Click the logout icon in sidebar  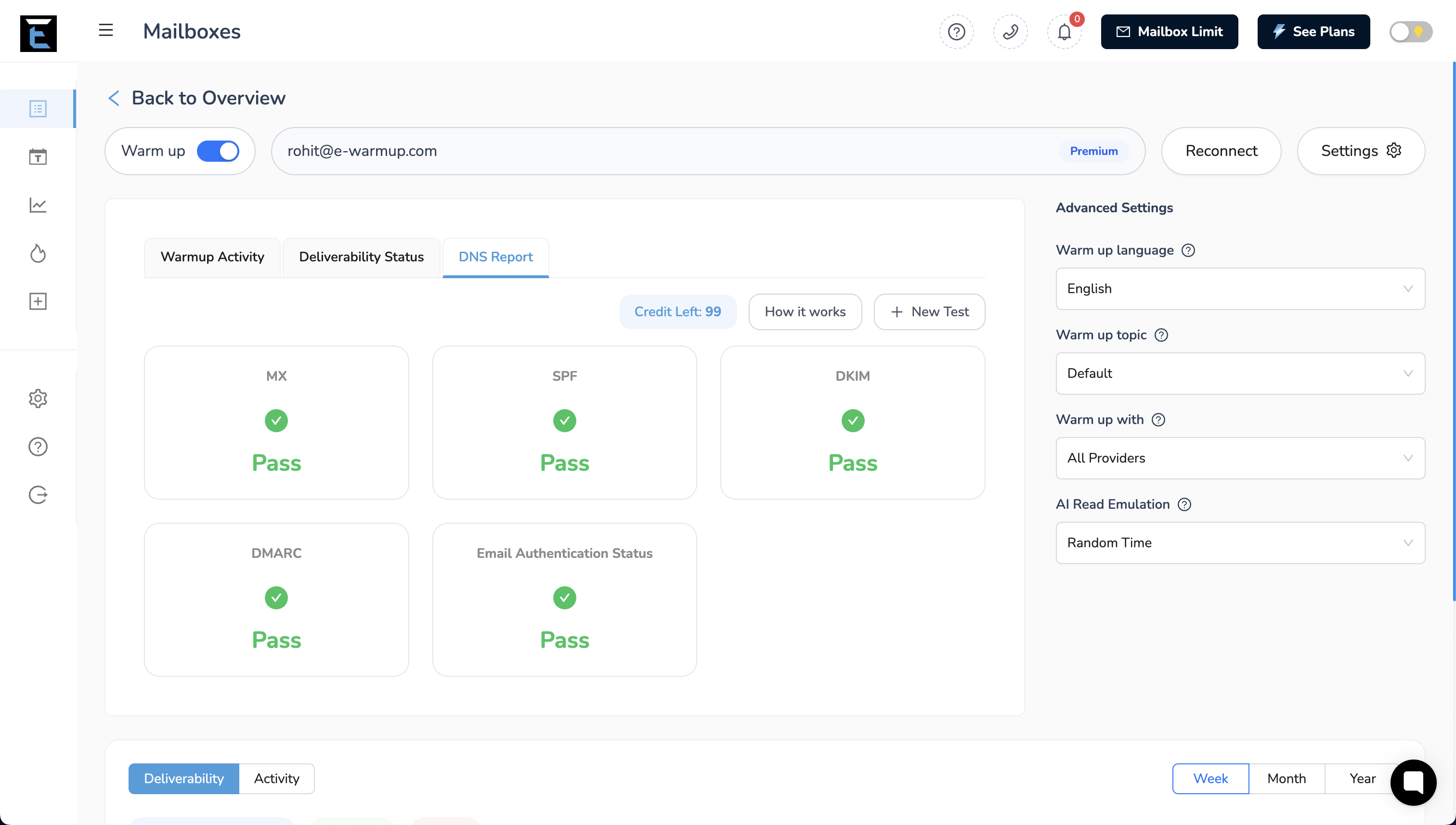pos(38,495)
